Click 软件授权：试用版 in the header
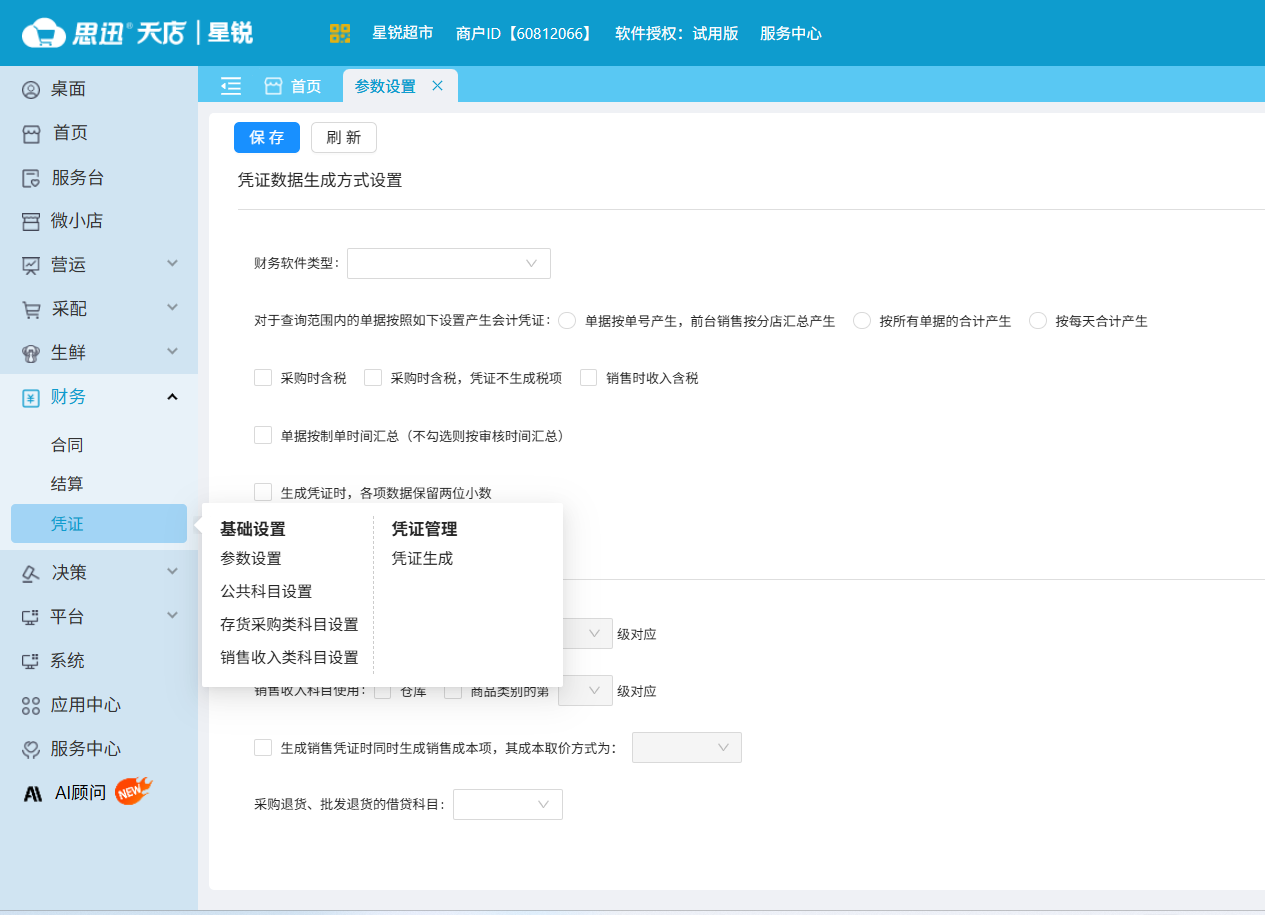Screen dimensions: 1265x915 click(x=677, y=33)
